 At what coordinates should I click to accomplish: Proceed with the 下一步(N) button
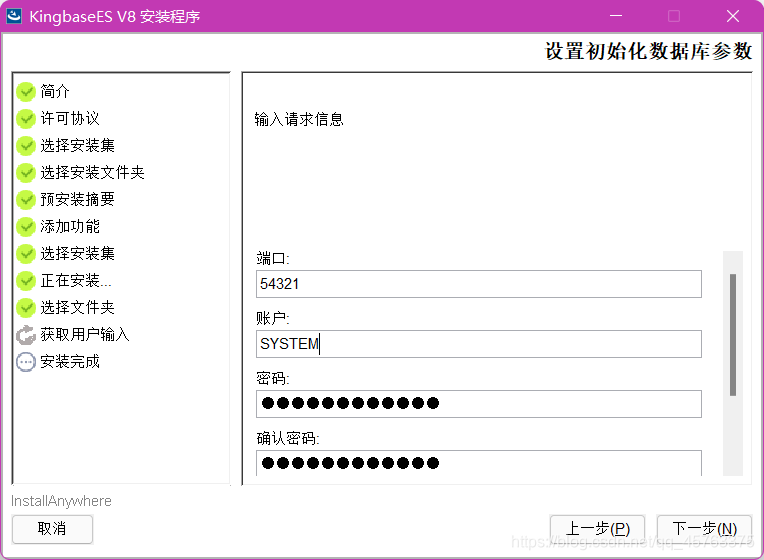click(704, 529)
